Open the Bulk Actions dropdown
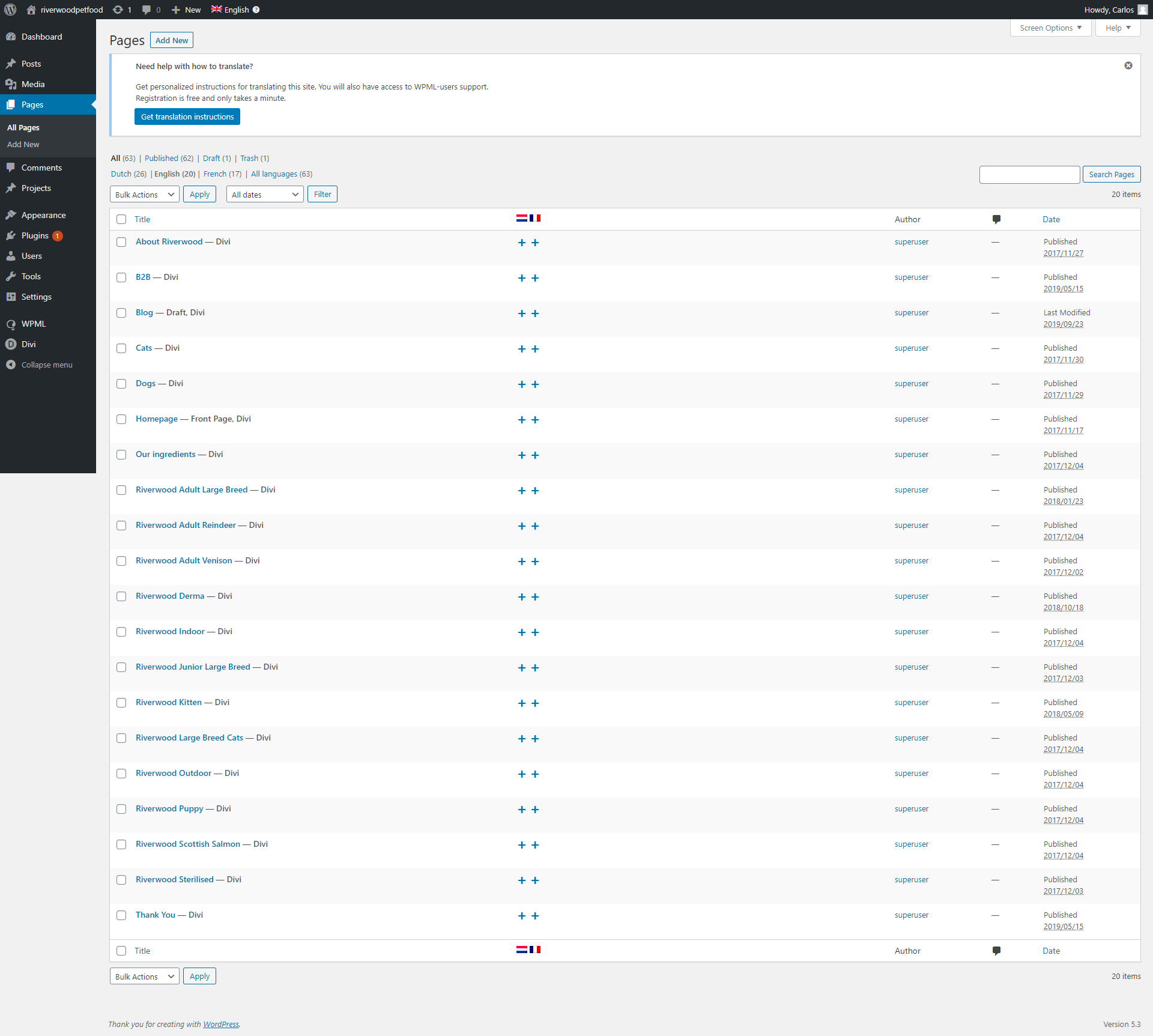The width and height of the screenshot is (1153, 1036). click(144, 194)
